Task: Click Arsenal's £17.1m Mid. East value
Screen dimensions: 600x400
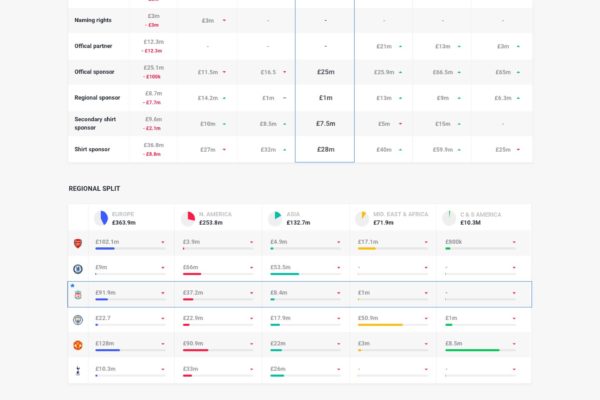Action: (368, 242)
